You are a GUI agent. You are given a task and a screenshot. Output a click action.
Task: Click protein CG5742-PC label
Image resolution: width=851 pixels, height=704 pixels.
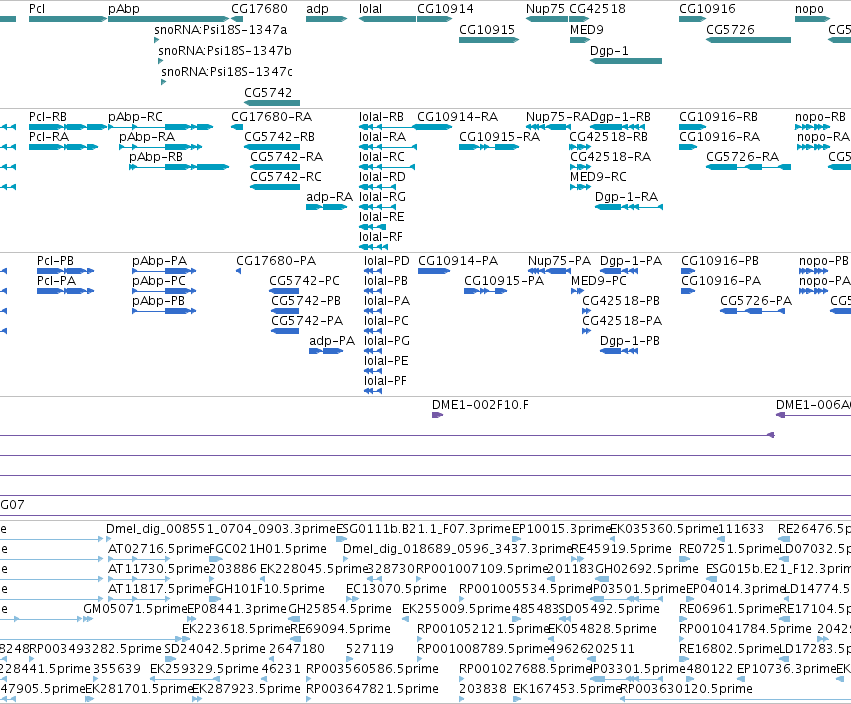click(x=304, y=281)
